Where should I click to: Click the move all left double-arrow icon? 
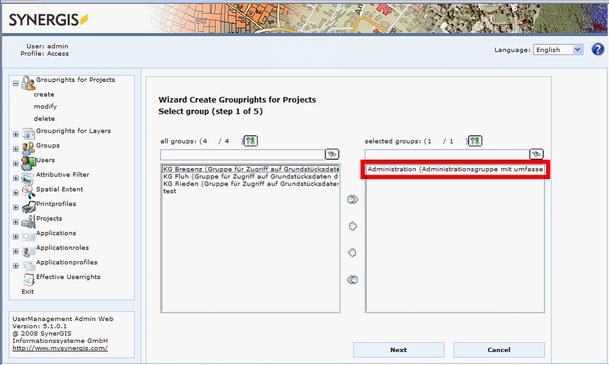tap(352, 280)
